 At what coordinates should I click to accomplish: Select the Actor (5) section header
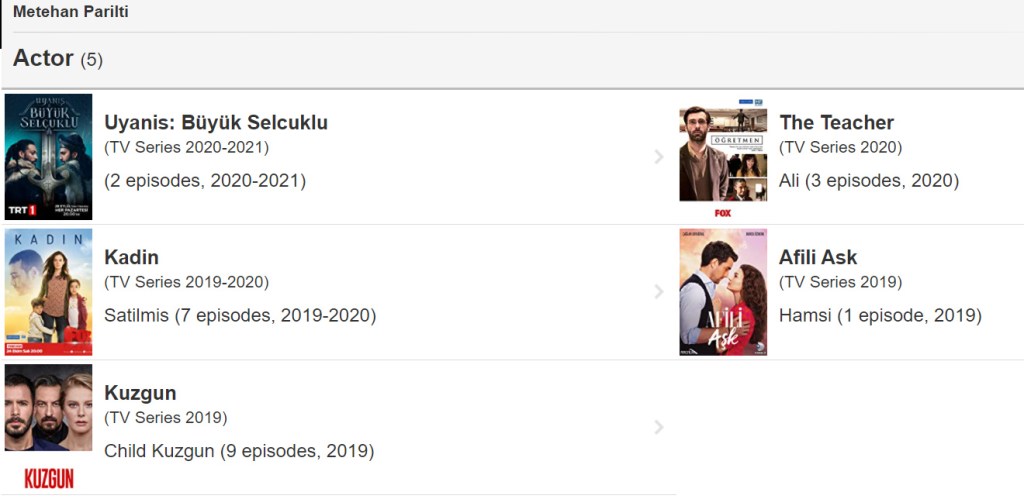click(57, 59)
